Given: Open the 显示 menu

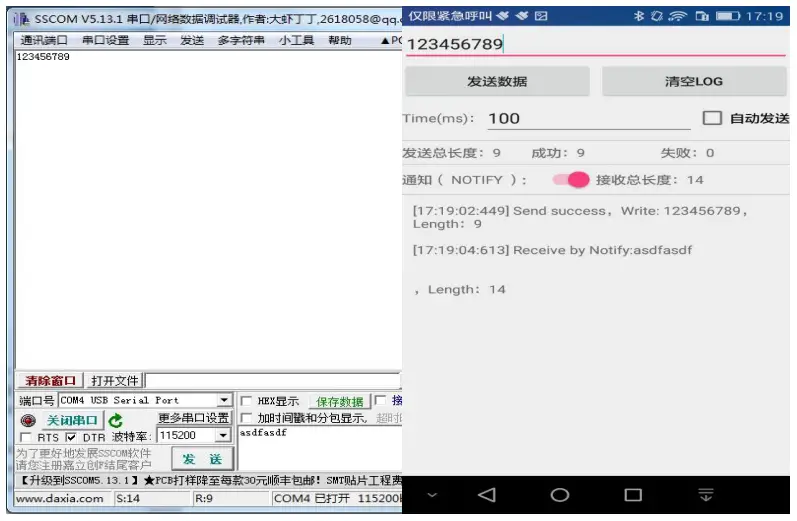Looking at the screenshot, I should tap(155, 40).
